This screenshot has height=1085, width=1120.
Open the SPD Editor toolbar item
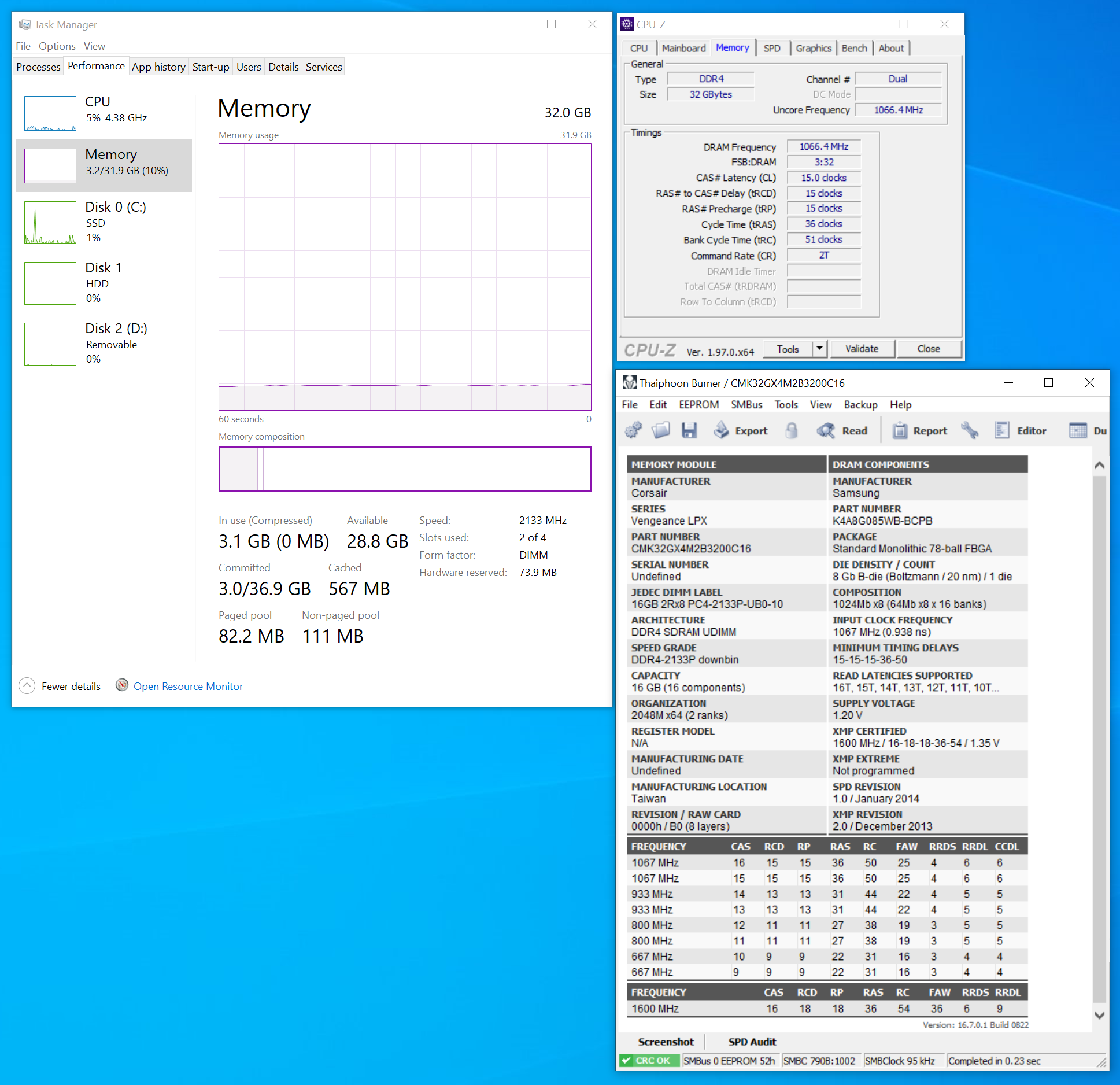(1021, 430)
